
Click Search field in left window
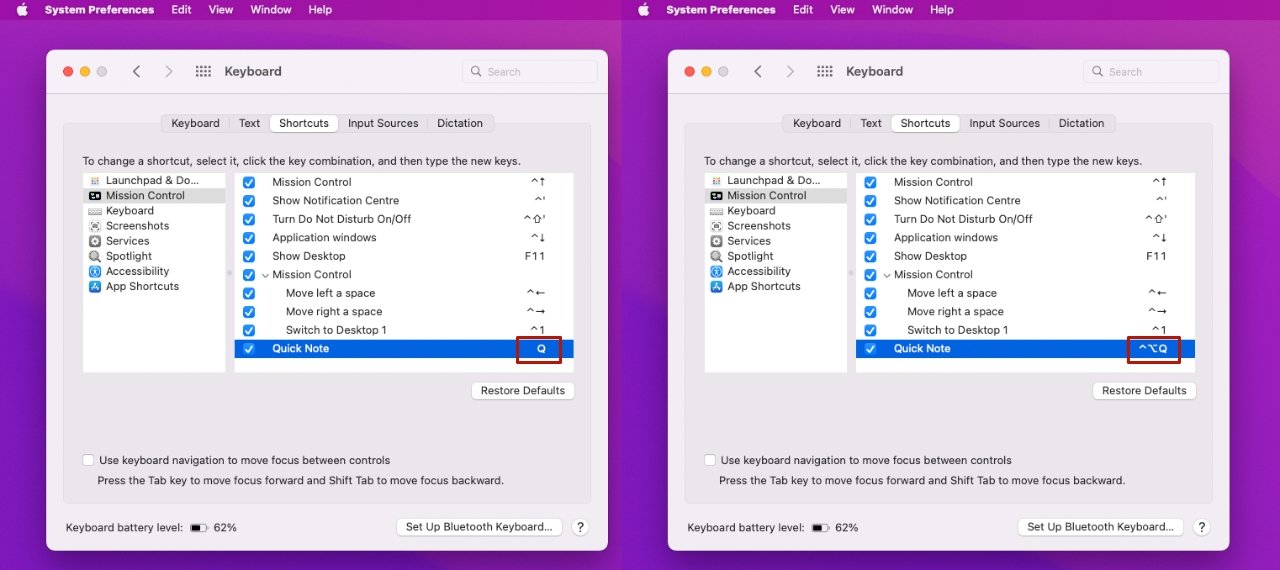click(x=530, y=72)
